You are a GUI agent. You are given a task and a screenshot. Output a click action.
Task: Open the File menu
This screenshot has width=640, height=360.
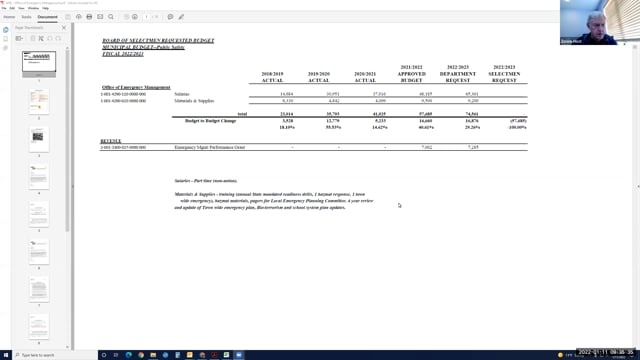pos(4,8)
